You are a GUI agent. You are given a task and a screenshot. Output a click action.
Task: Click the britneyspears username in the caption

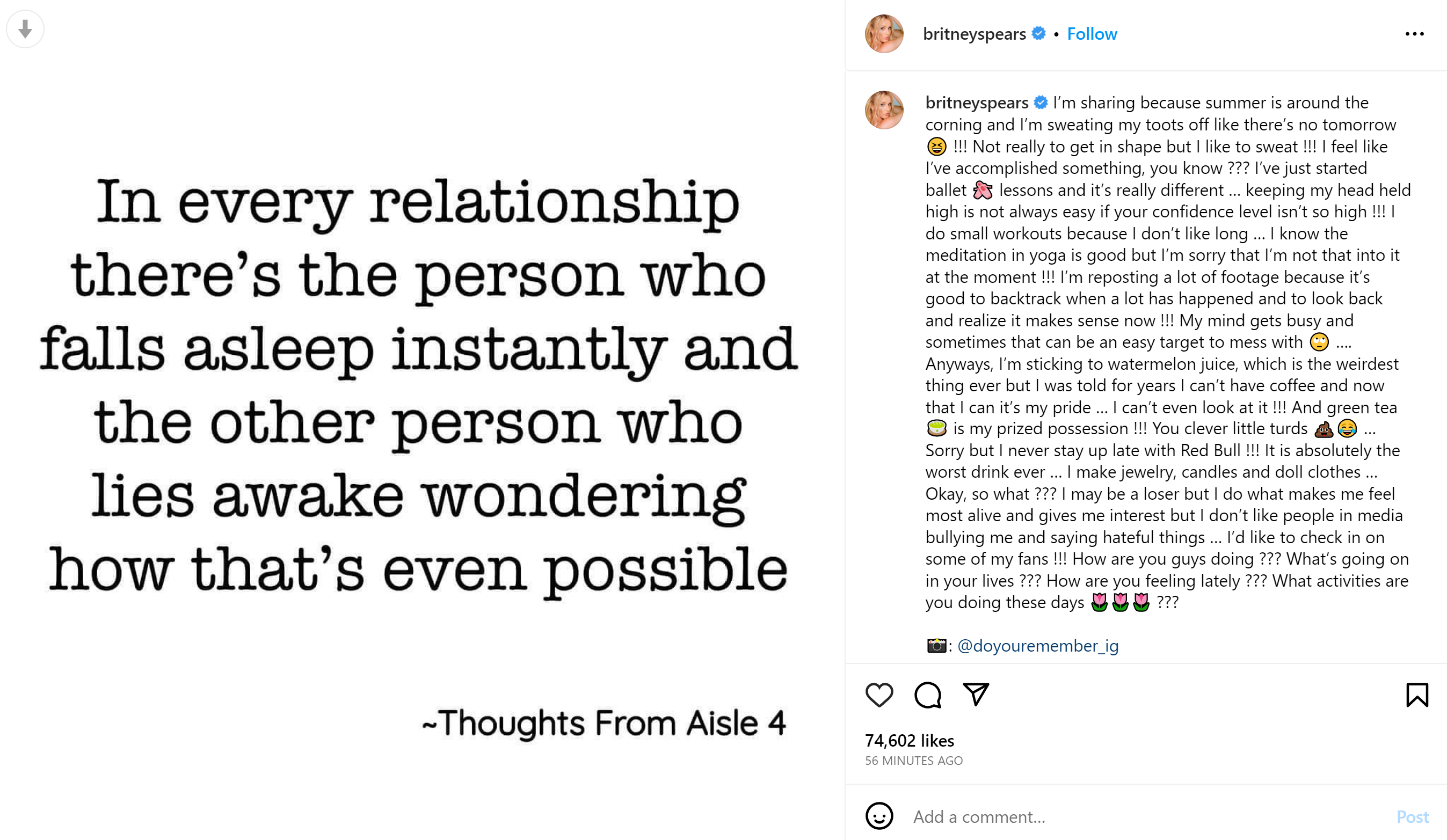point(976,102)
